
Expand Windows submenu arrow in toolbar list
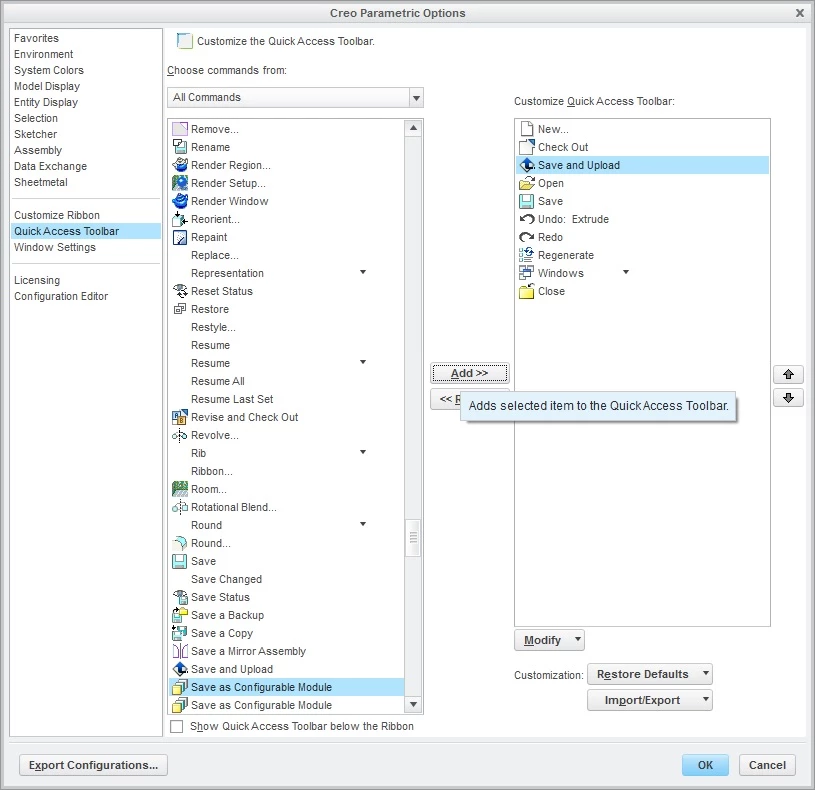tap(626, 272)
